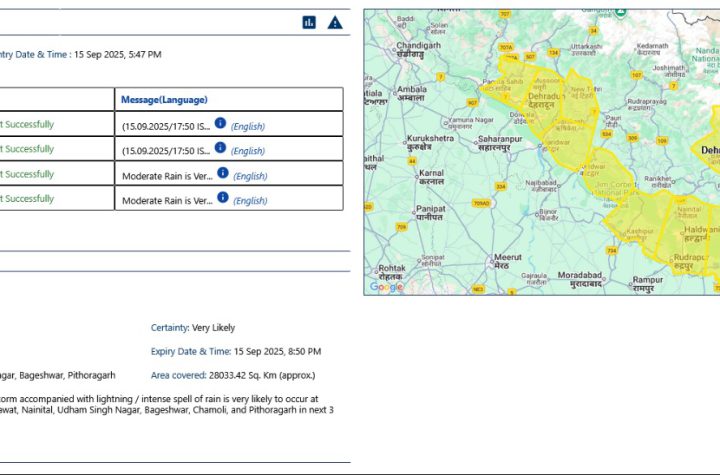The height and width of the screenshot is (475, 720).
Task: Click Uttarkashi label on the map
Action: 586,50
